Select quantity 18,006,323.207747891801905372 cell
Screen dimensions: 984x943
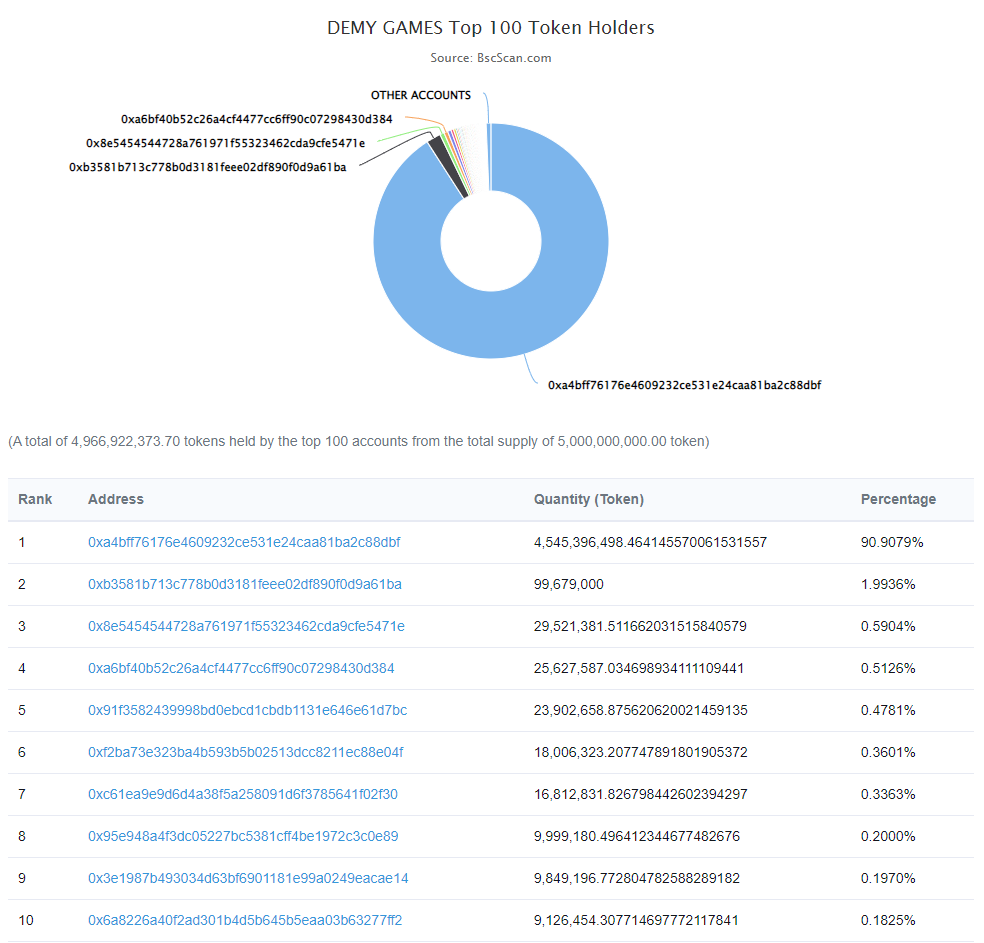[641, 752]
